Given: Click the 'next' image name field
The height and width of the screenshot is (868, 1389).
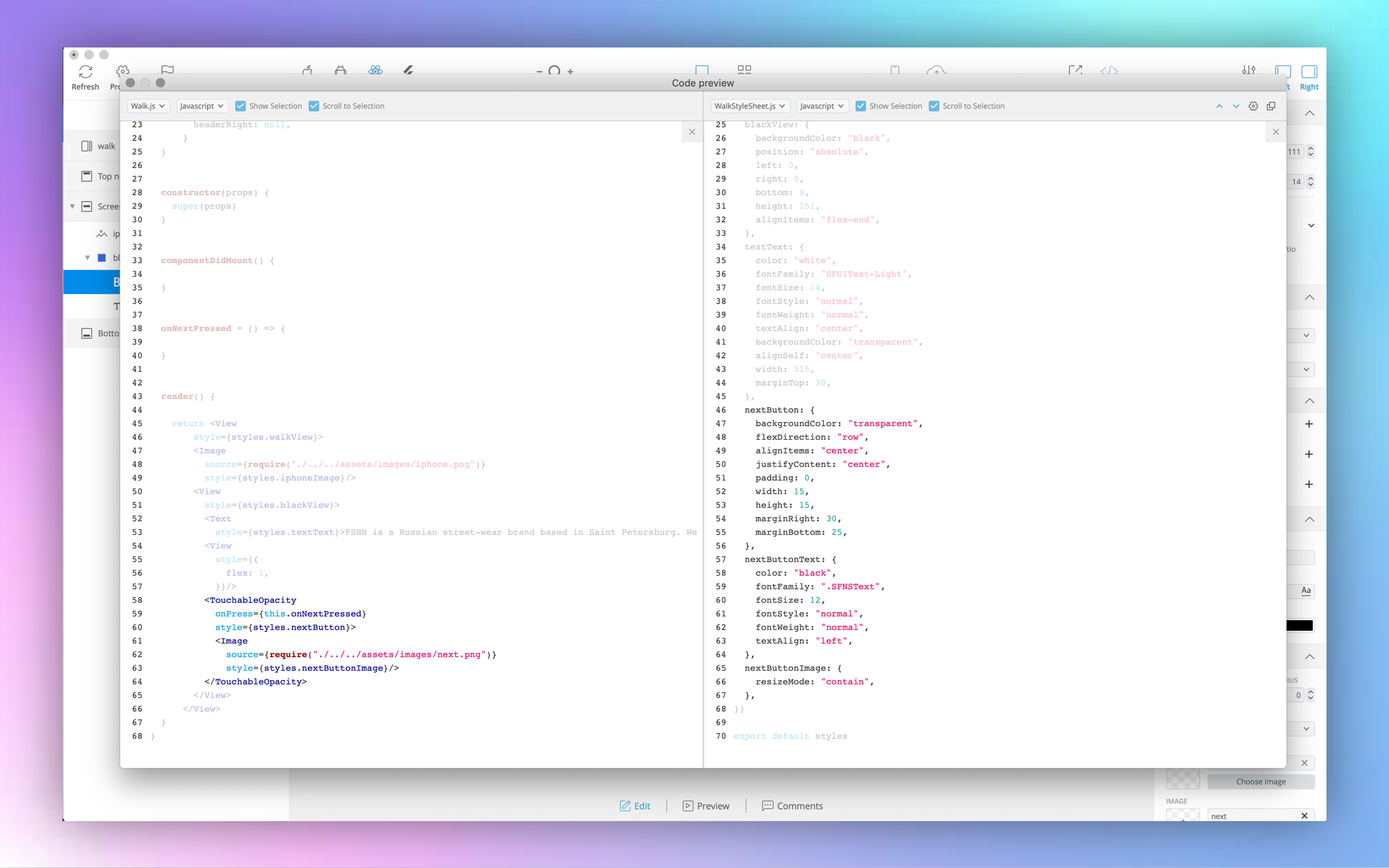Looking at the screenshot, I should [1254, 815].
